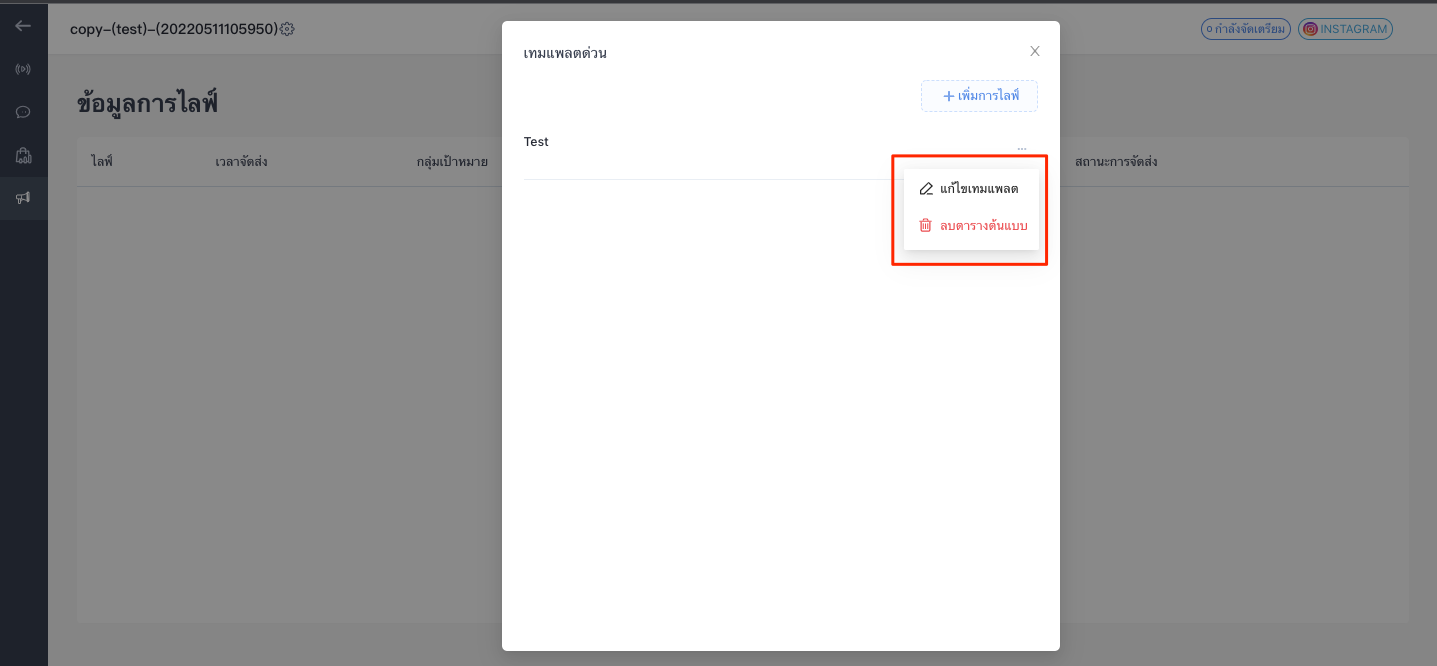
Task: Click the กลุ่มเป้าหมาย column header
Action: click(452, 161)
